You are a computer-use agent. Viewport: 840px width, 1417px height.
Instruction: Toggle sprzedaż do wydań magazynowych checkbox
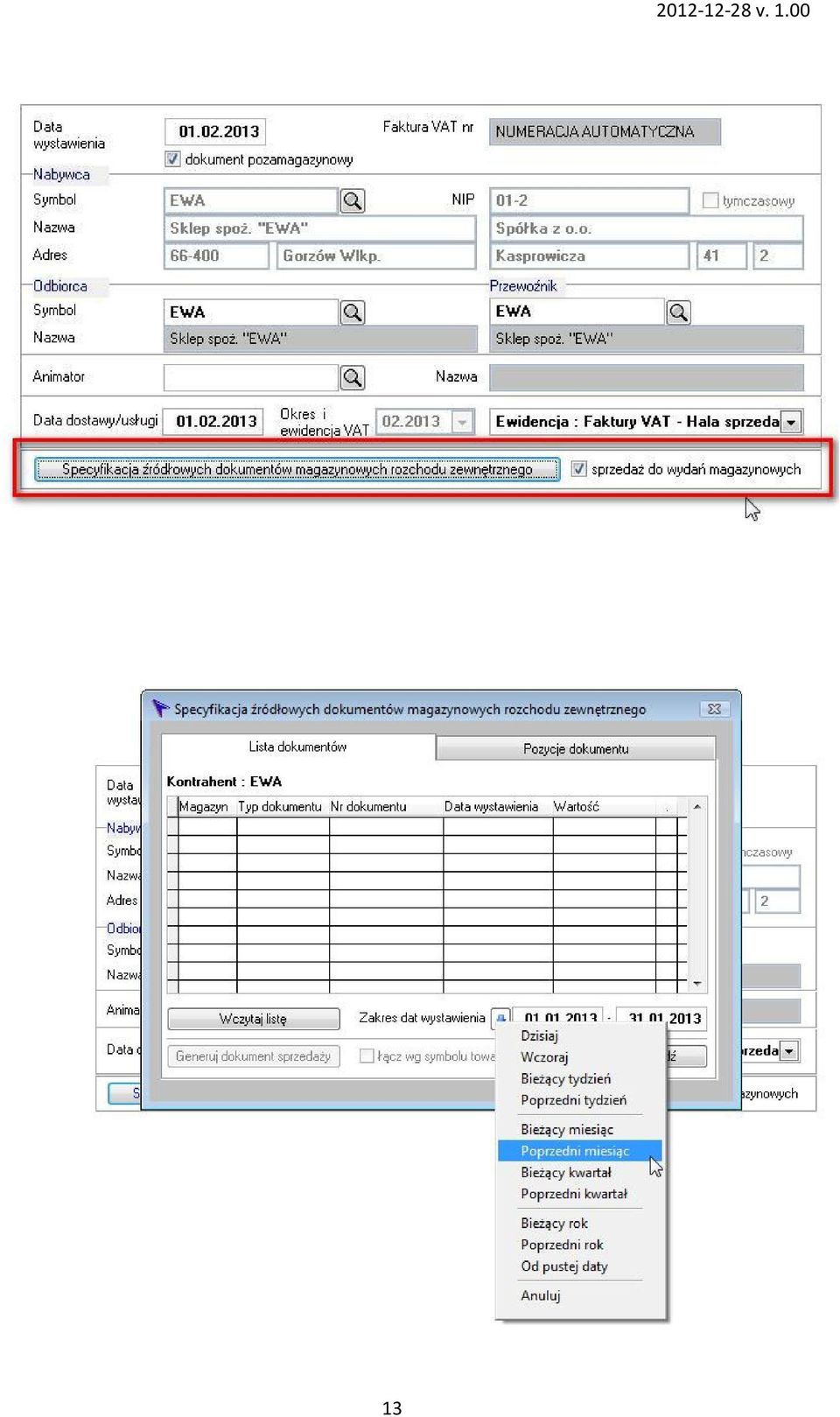tap(578, 469)
